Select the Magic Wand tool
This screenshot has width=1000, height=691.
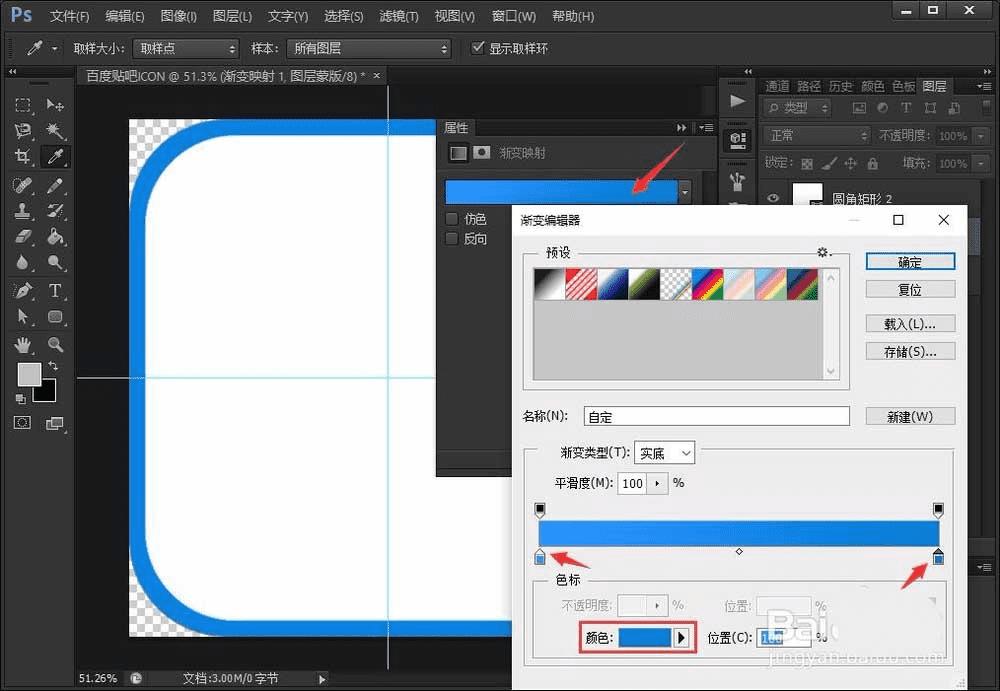coord(55,131)
